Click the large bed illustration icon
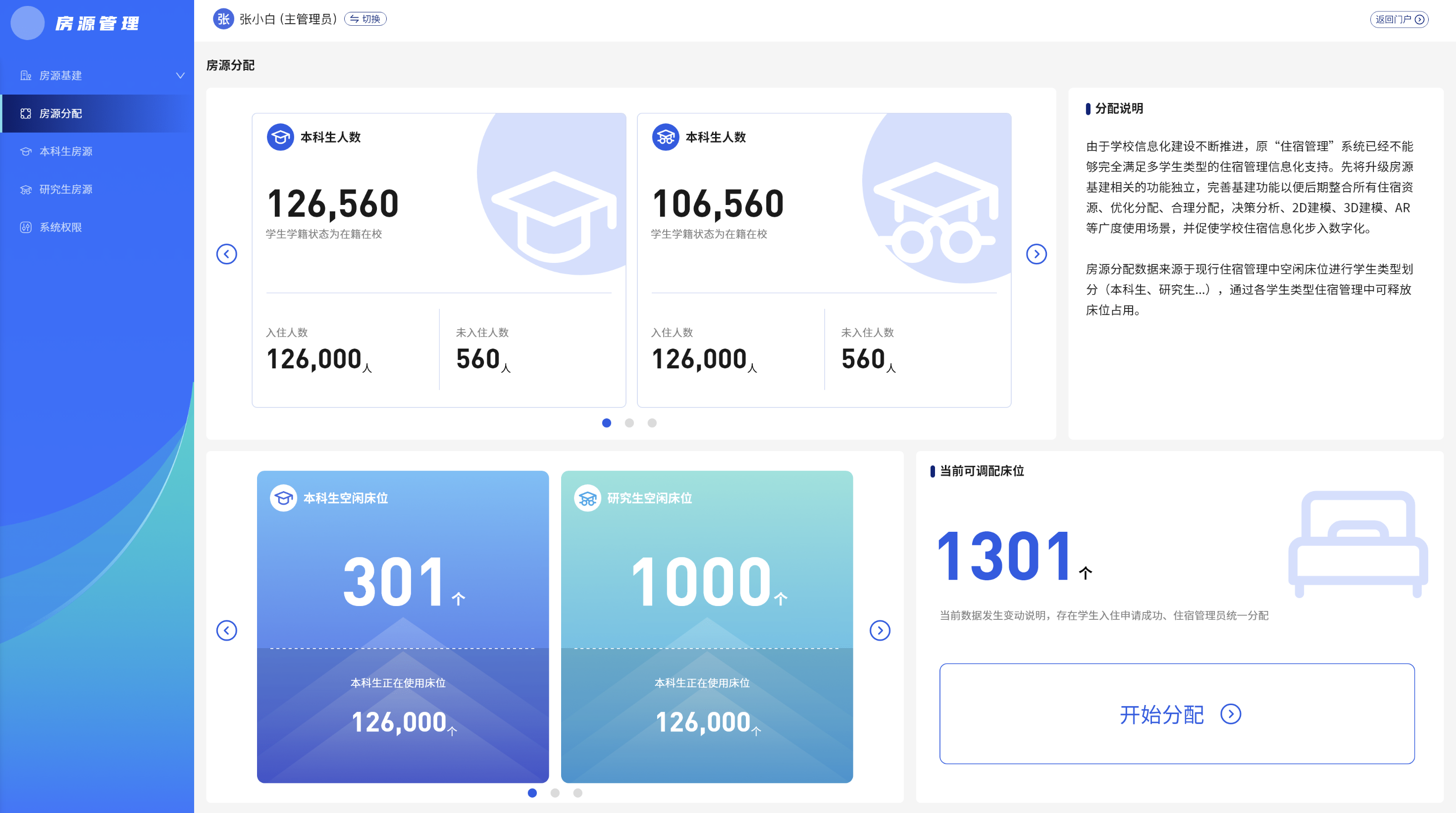Screen dimensions: 1456x813 point(1357,544)
